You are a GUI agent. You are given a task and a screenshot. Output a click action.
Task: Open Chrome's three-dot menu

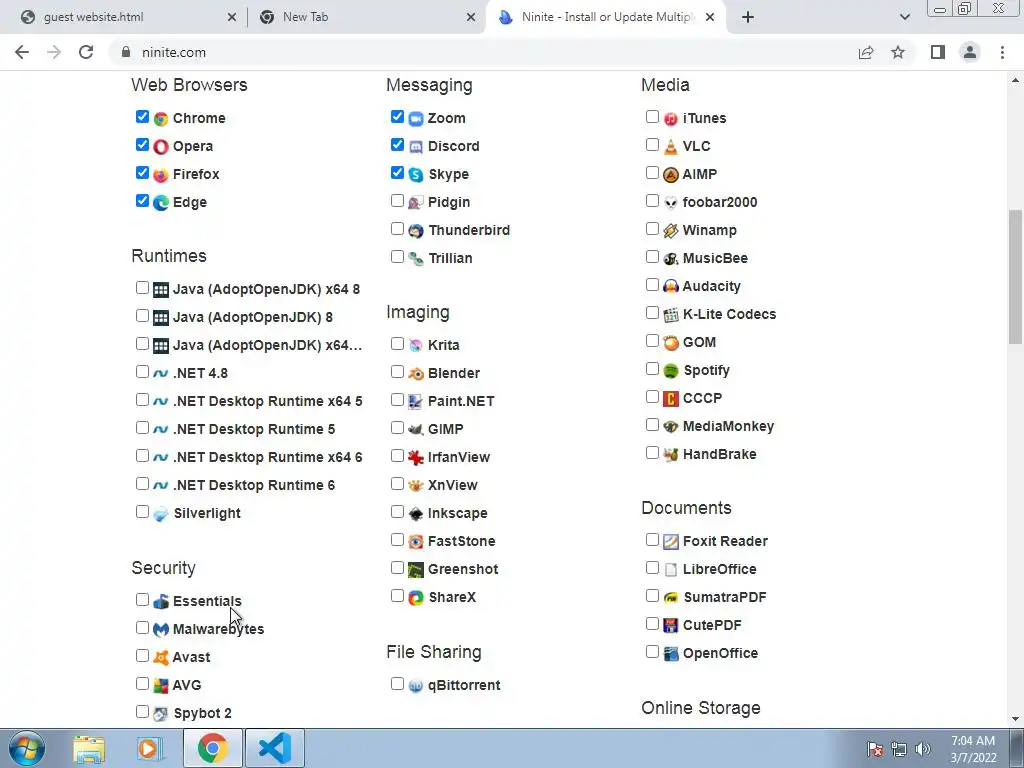(x=1002, y=52)
